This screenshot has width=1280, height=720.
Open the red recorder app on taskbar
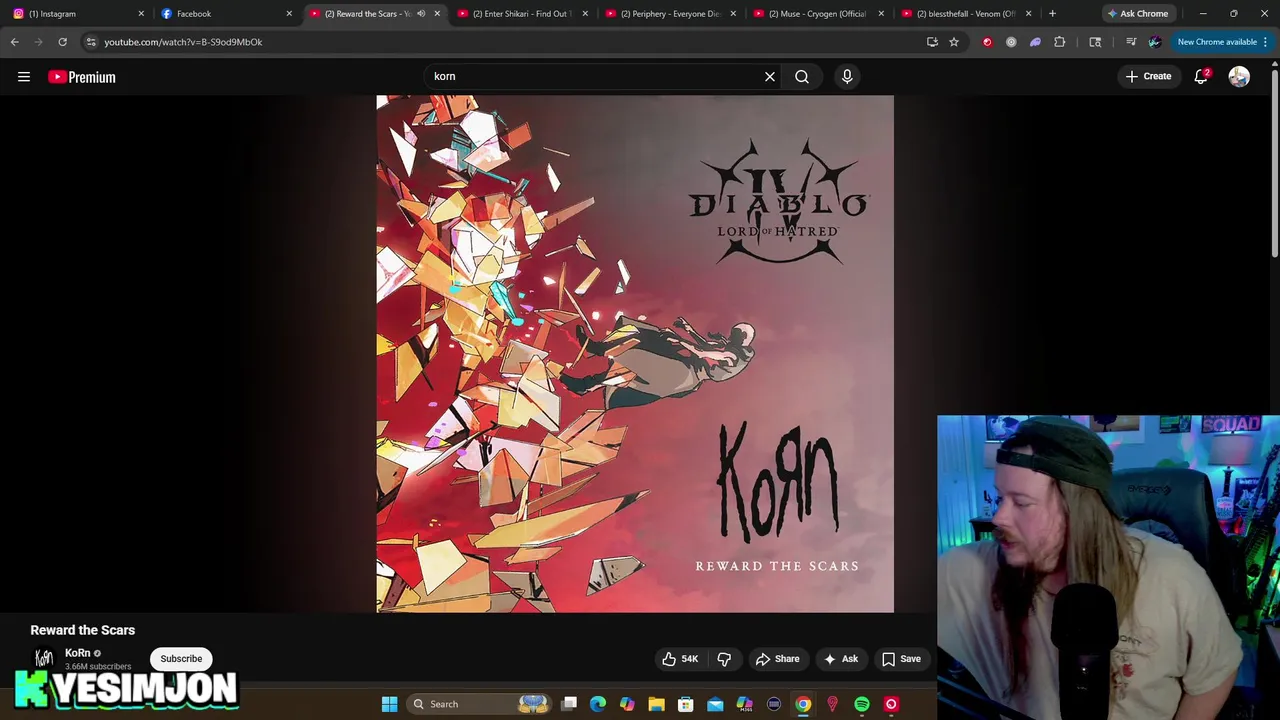pos(891,704)
